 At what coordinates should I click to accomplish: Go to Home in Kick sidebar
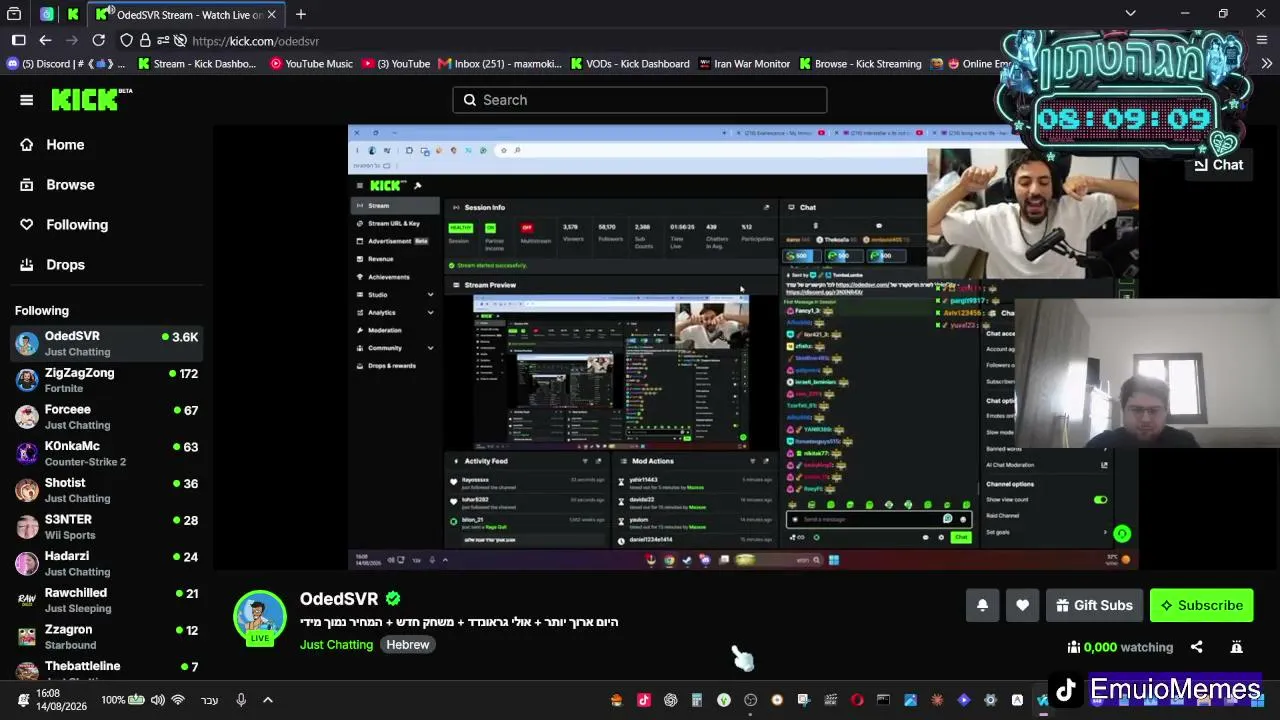pos(65,145)
